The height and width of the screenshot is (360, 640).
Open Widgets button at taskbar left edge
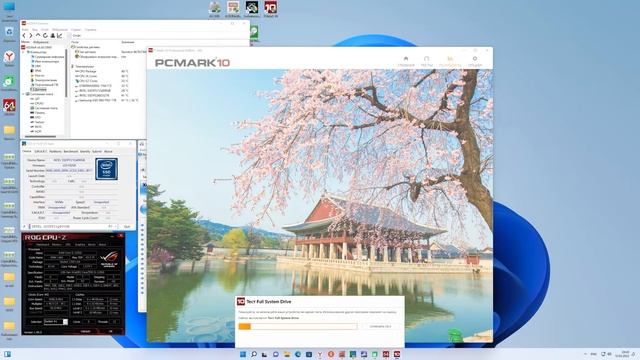[x=7, y=354]
